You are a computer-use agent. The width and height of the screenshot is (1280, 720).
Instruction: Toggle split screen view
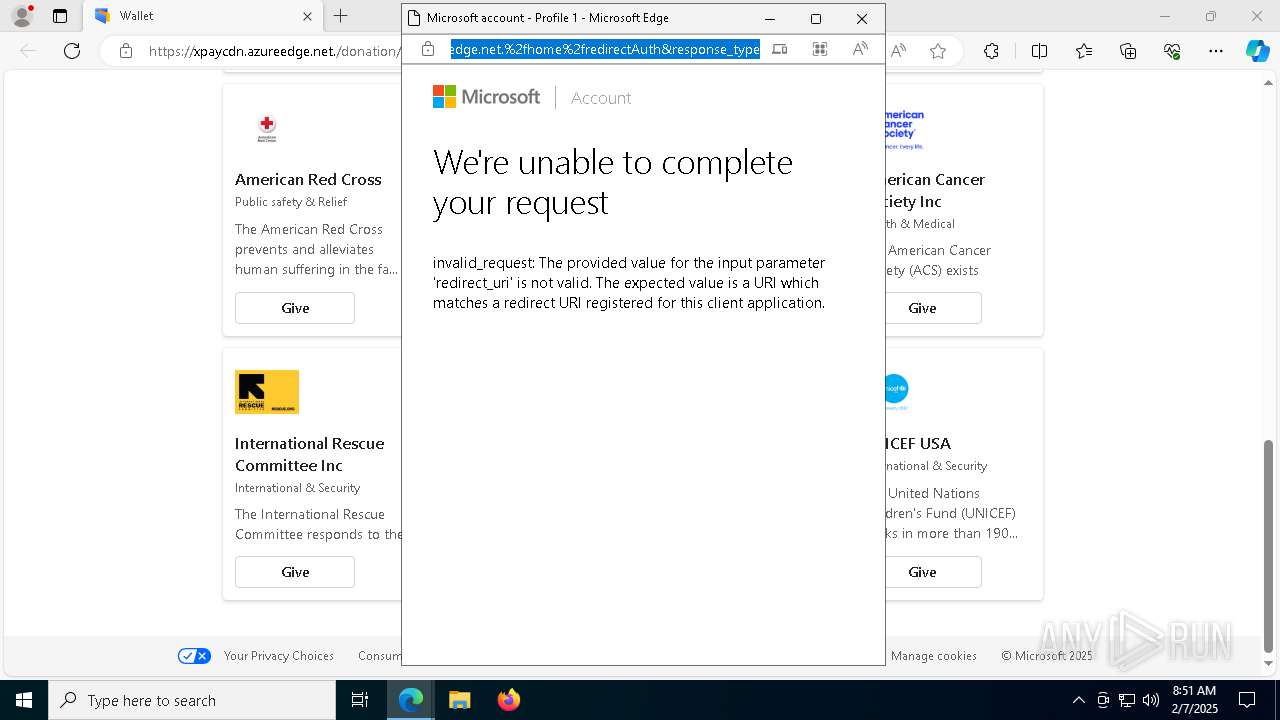(x=1039, y=51)
